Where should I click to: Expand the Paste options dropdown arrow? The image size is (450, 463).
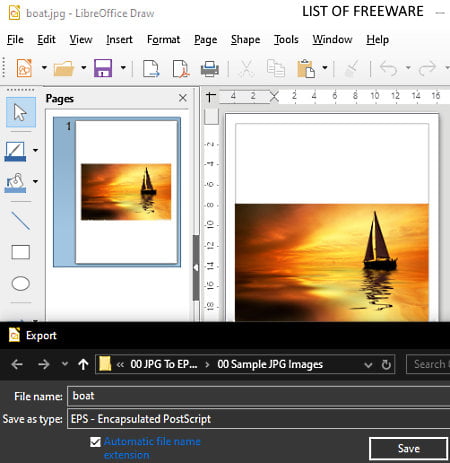325,68
